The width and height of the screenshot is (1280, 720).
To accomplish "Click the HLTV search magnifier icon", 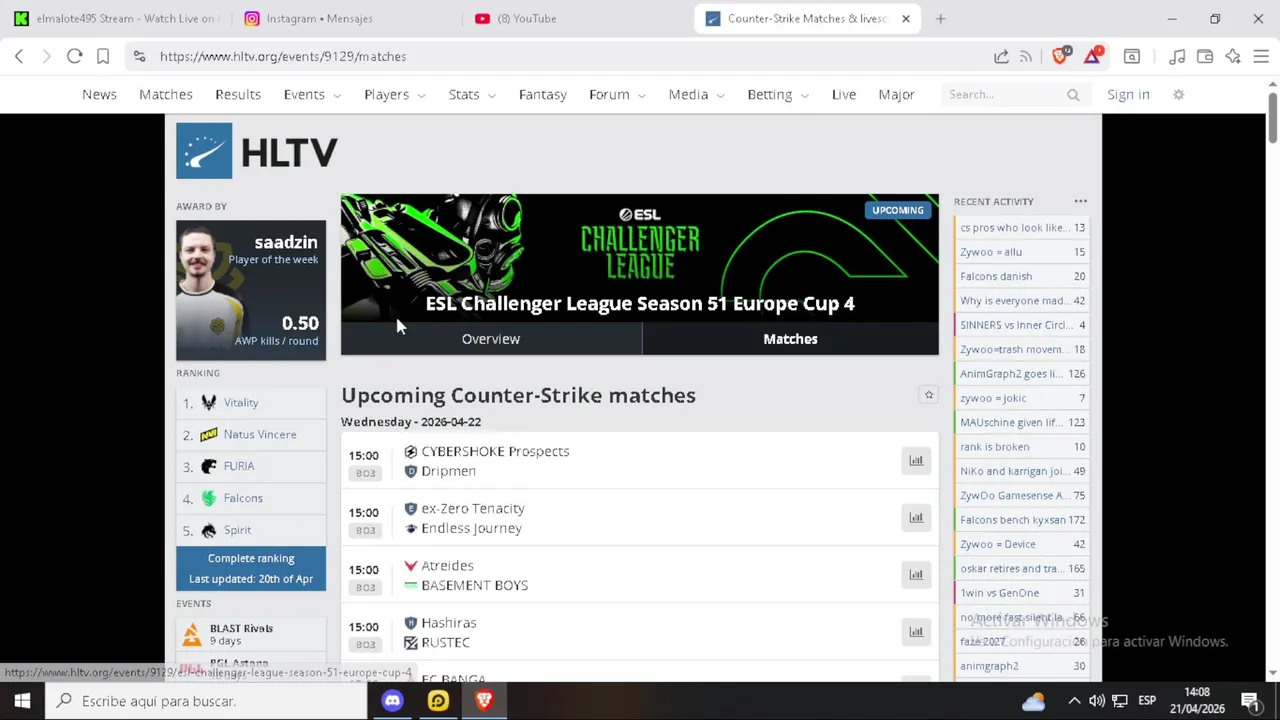I will 1073,95.
